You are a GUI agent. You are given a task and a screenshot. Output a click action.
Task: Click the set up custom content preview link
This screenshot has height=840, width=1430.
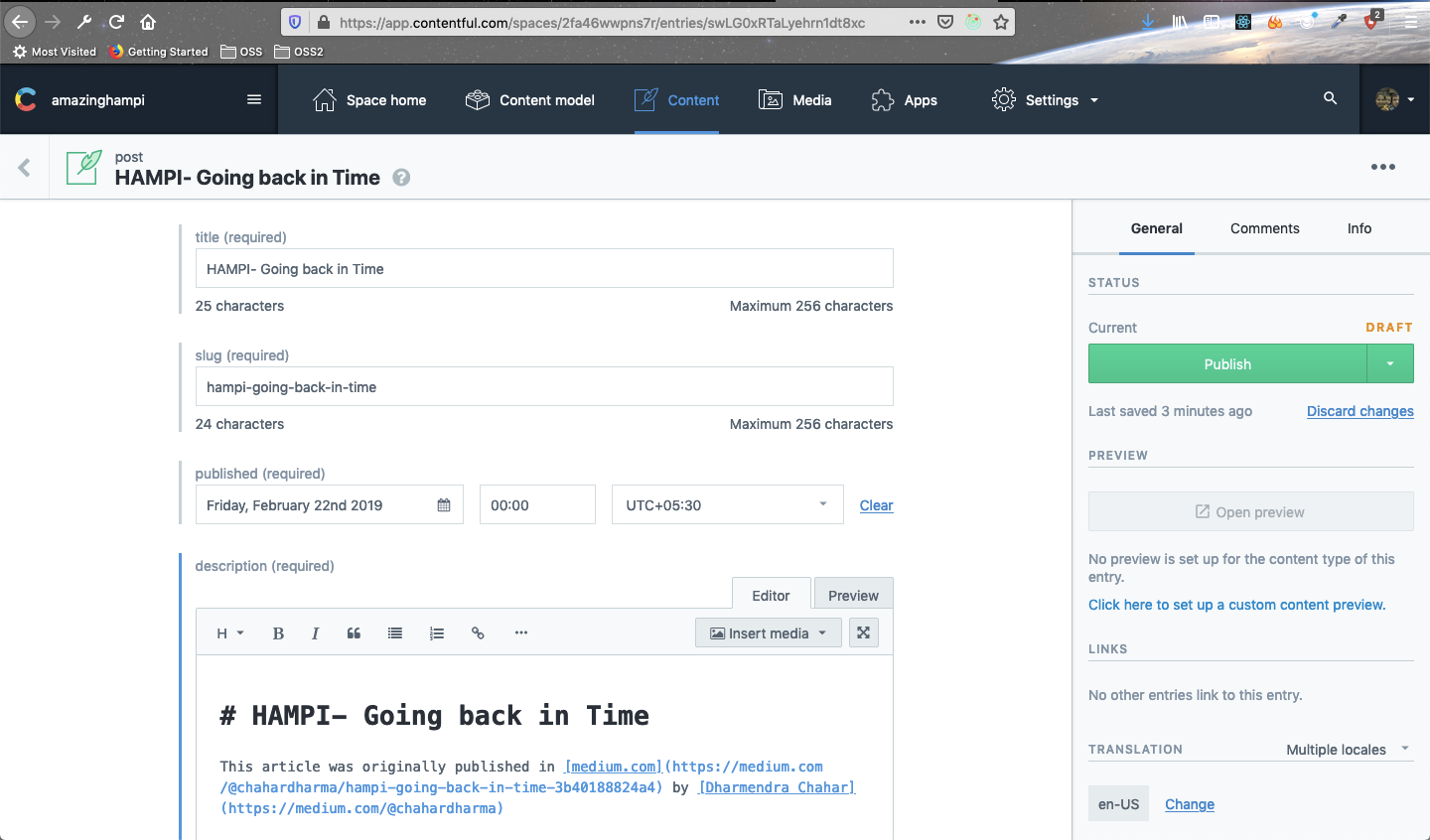pos(1237,605)
